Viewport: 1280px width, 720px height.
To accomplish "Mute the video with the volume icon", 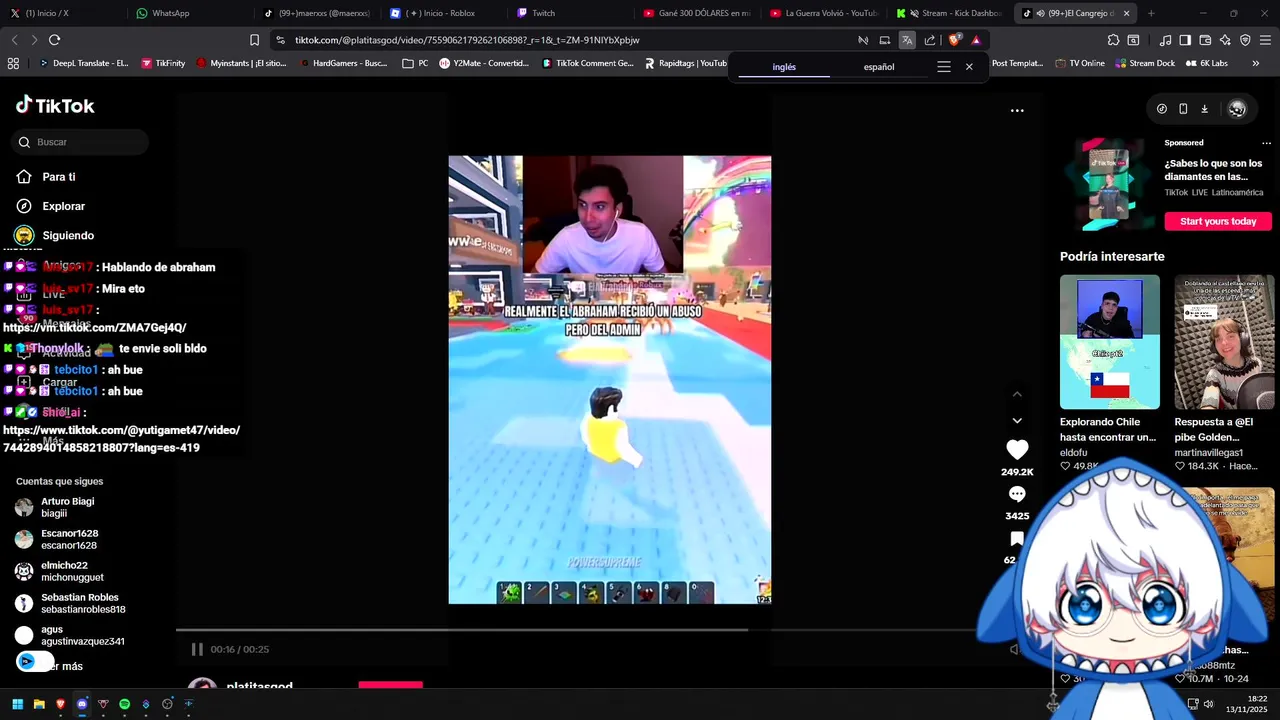I will pos(1014,649).
